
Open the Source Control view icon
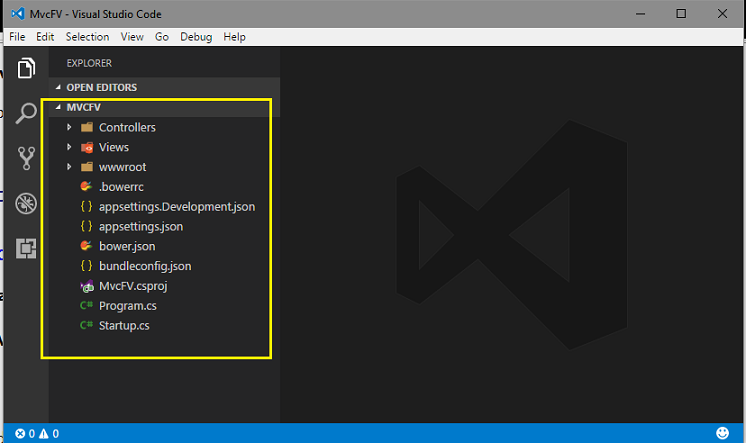(26, 158)
